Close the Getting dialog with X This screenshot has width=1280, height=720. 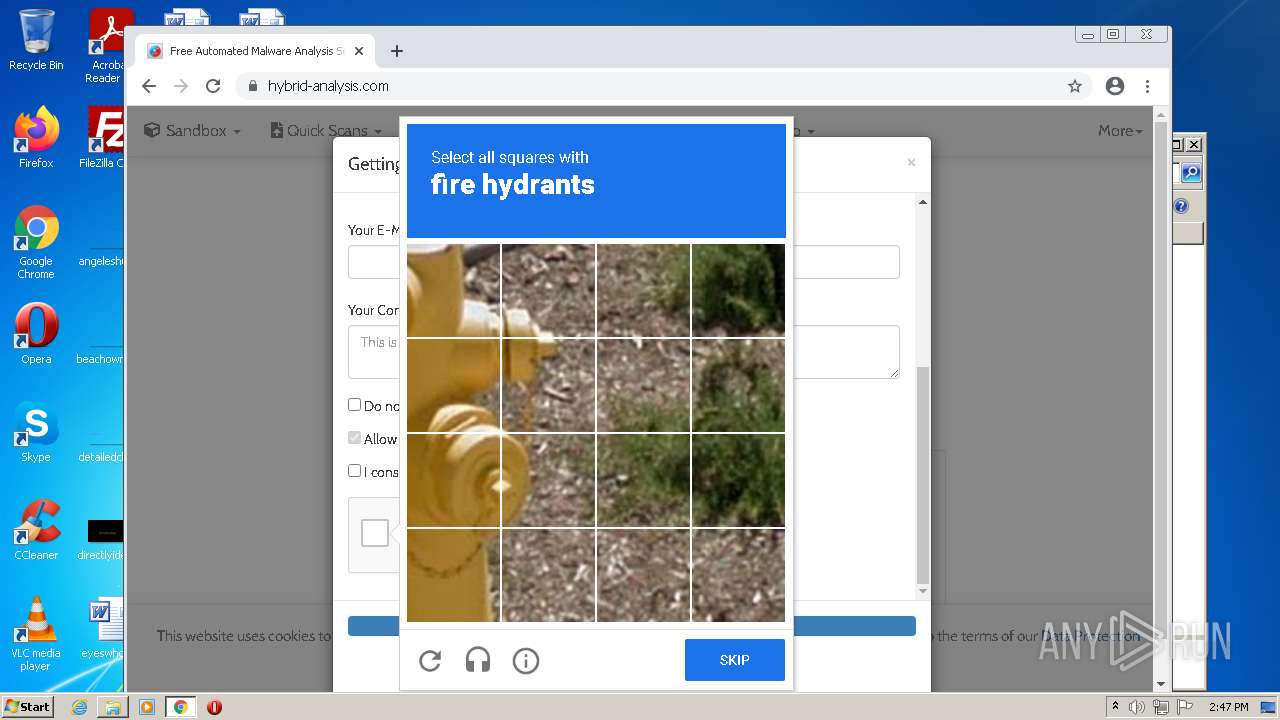pos(911,162)
